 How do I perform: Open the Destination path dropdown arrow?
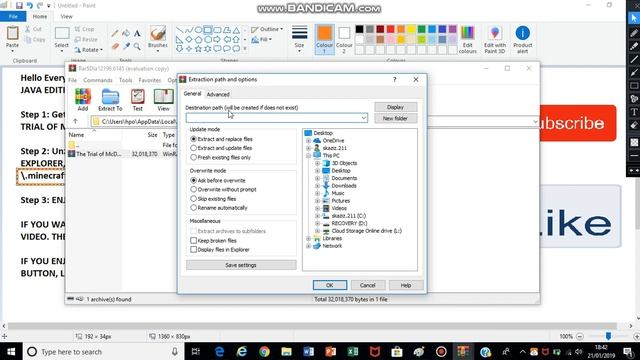(x=363, y=118)
